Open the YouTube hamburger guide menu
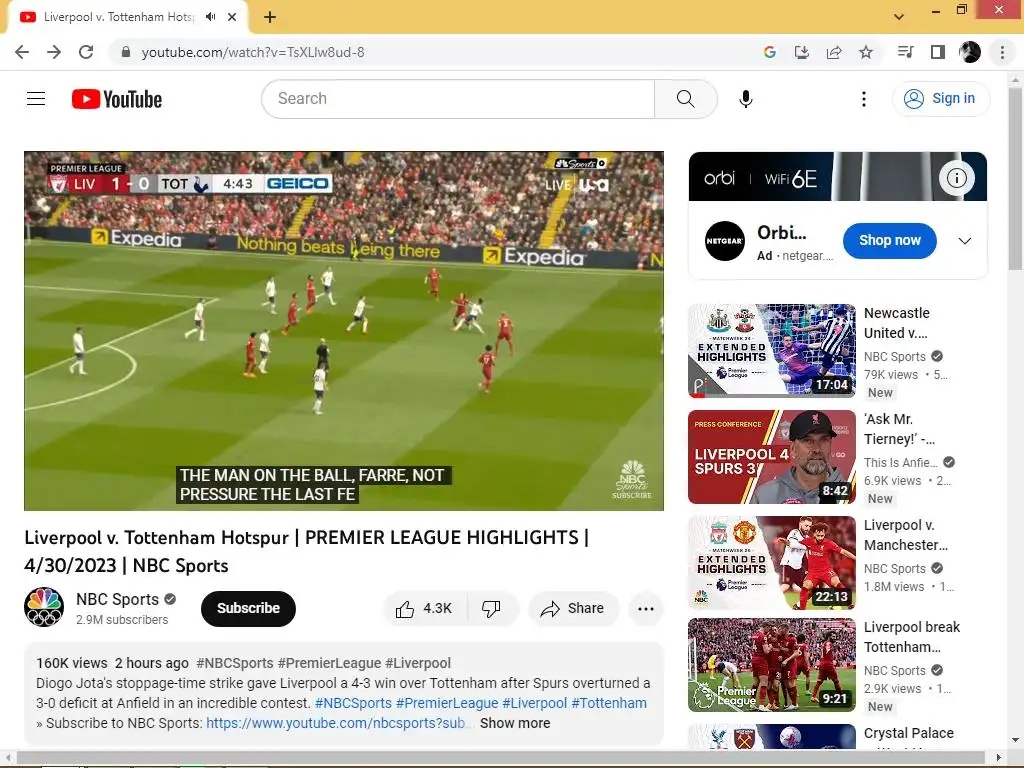 (x=36, y=99)
